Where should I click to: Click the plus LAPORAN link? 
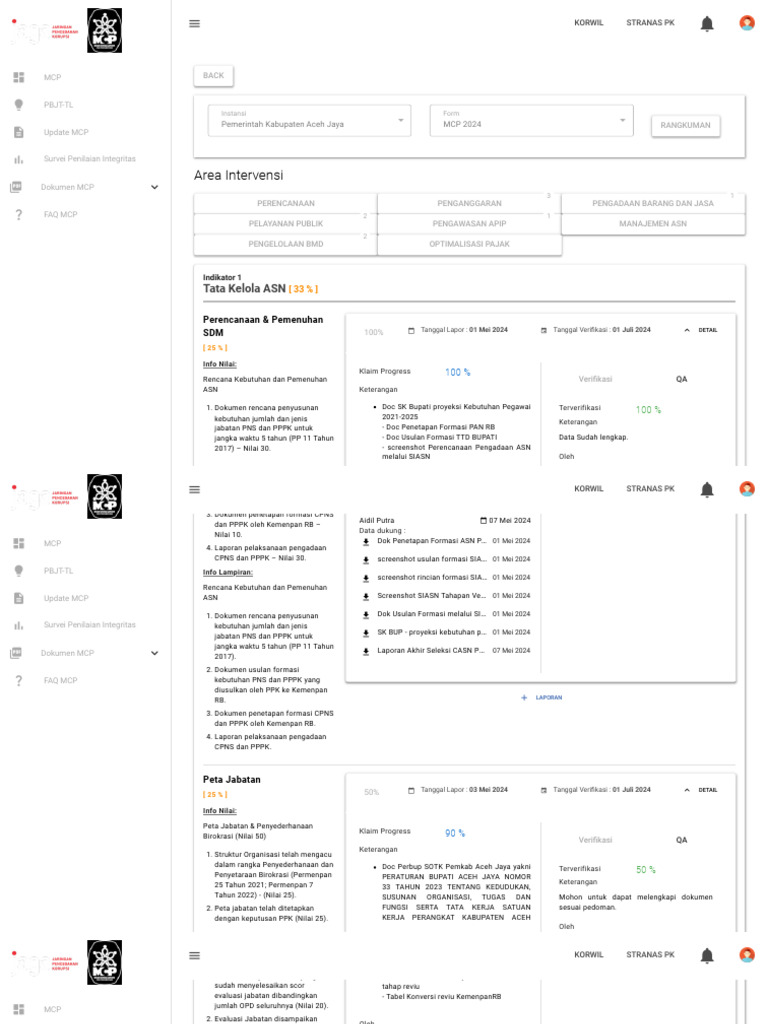click(541, 698)
